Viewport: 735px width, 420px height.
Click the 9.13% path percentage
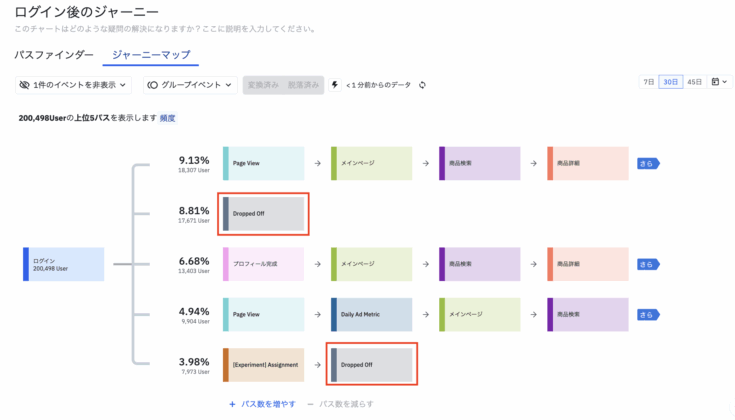click(x=194, y=160)
